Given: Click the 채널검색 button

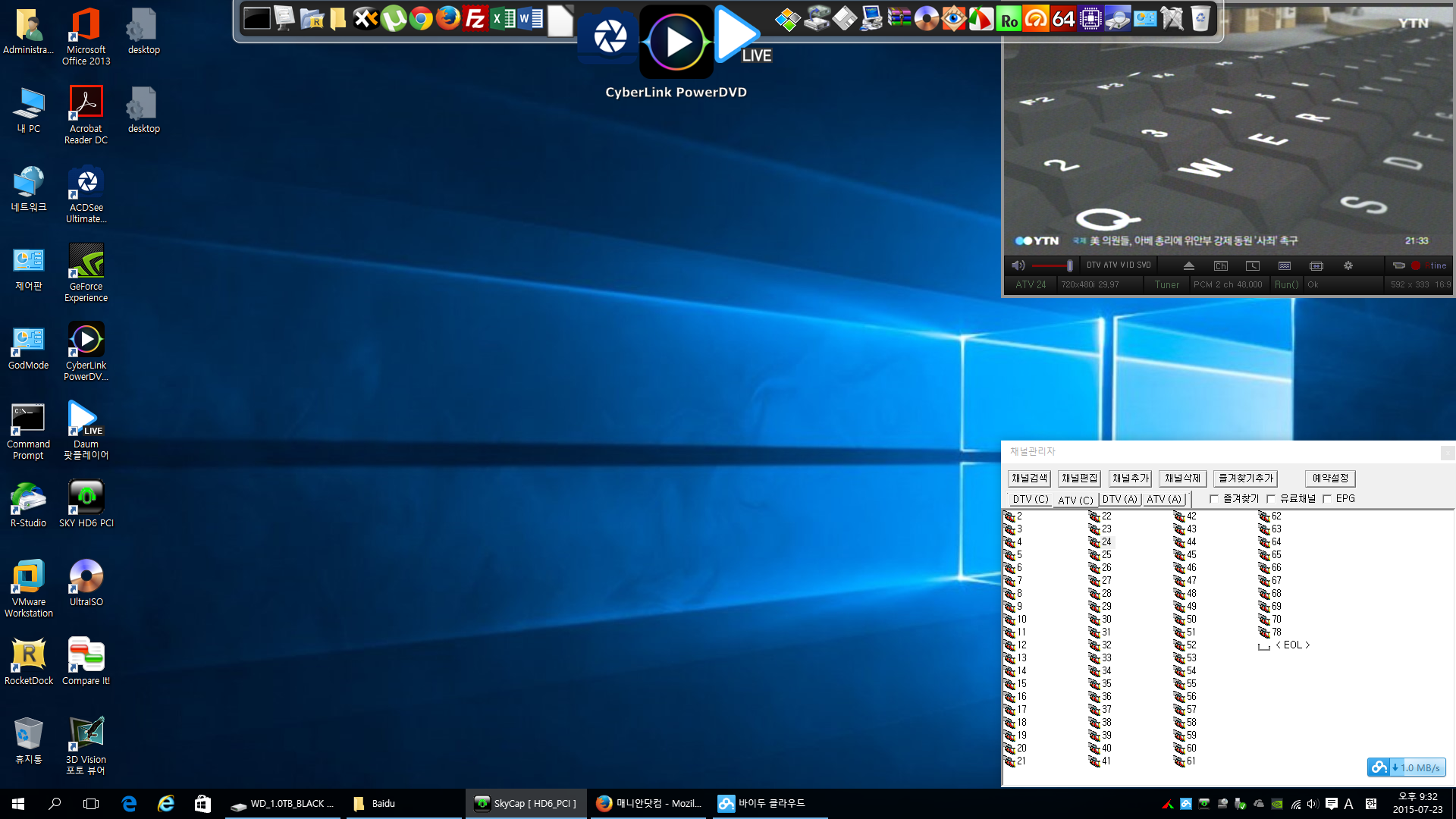Looking at the screenshot, I should pyautogui.click(x=1029, y=479).
